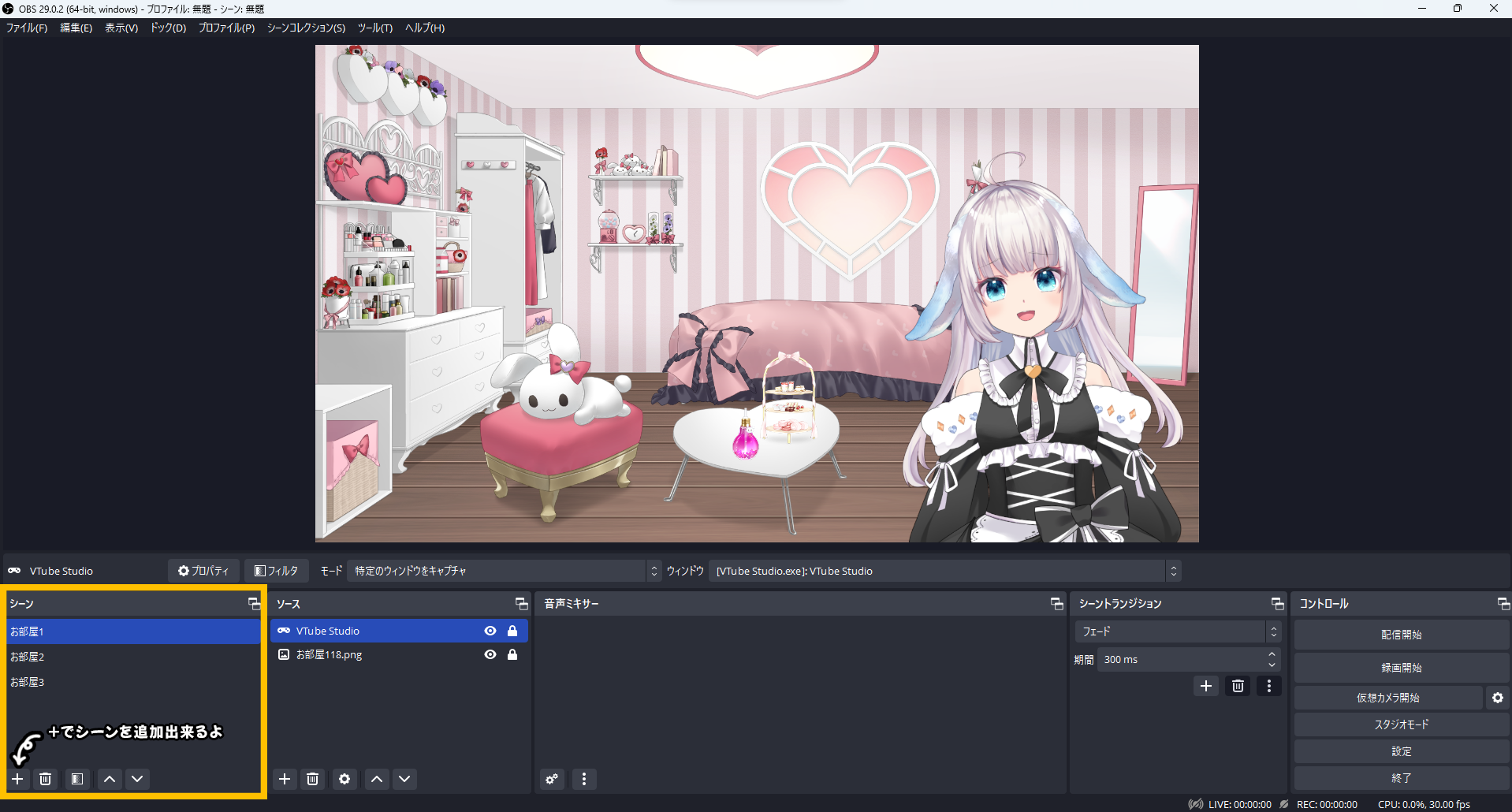Open scene filters icon in Scenes panel

pos(77,779)
